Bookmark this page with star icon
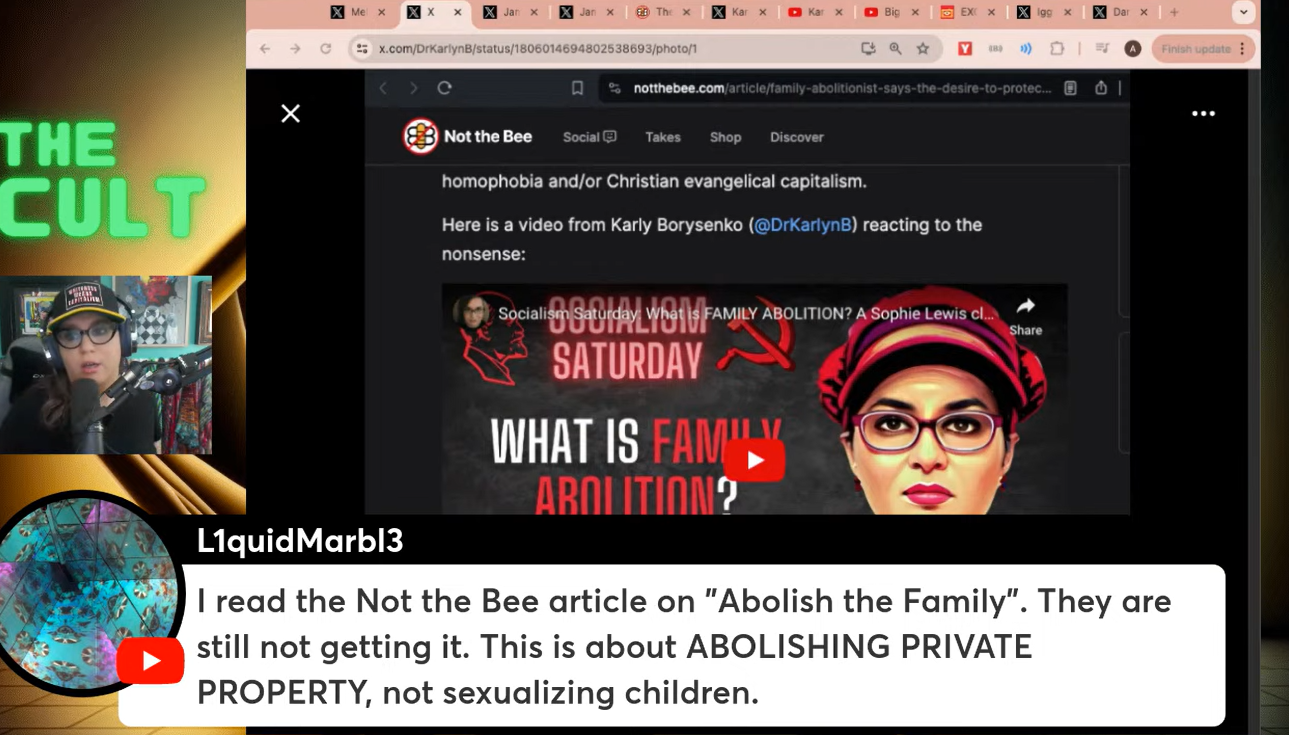 coord(923,48)
